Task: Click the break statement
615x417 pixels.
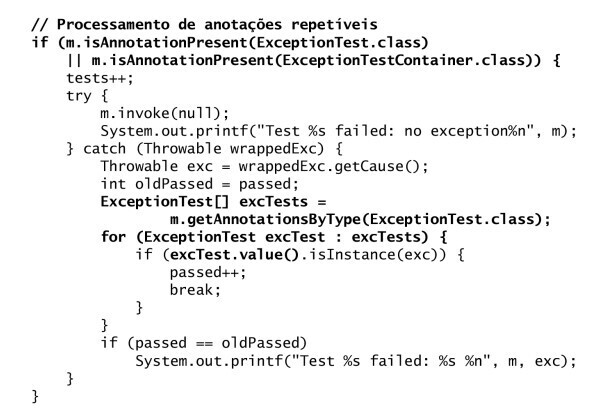Action: 195,290
